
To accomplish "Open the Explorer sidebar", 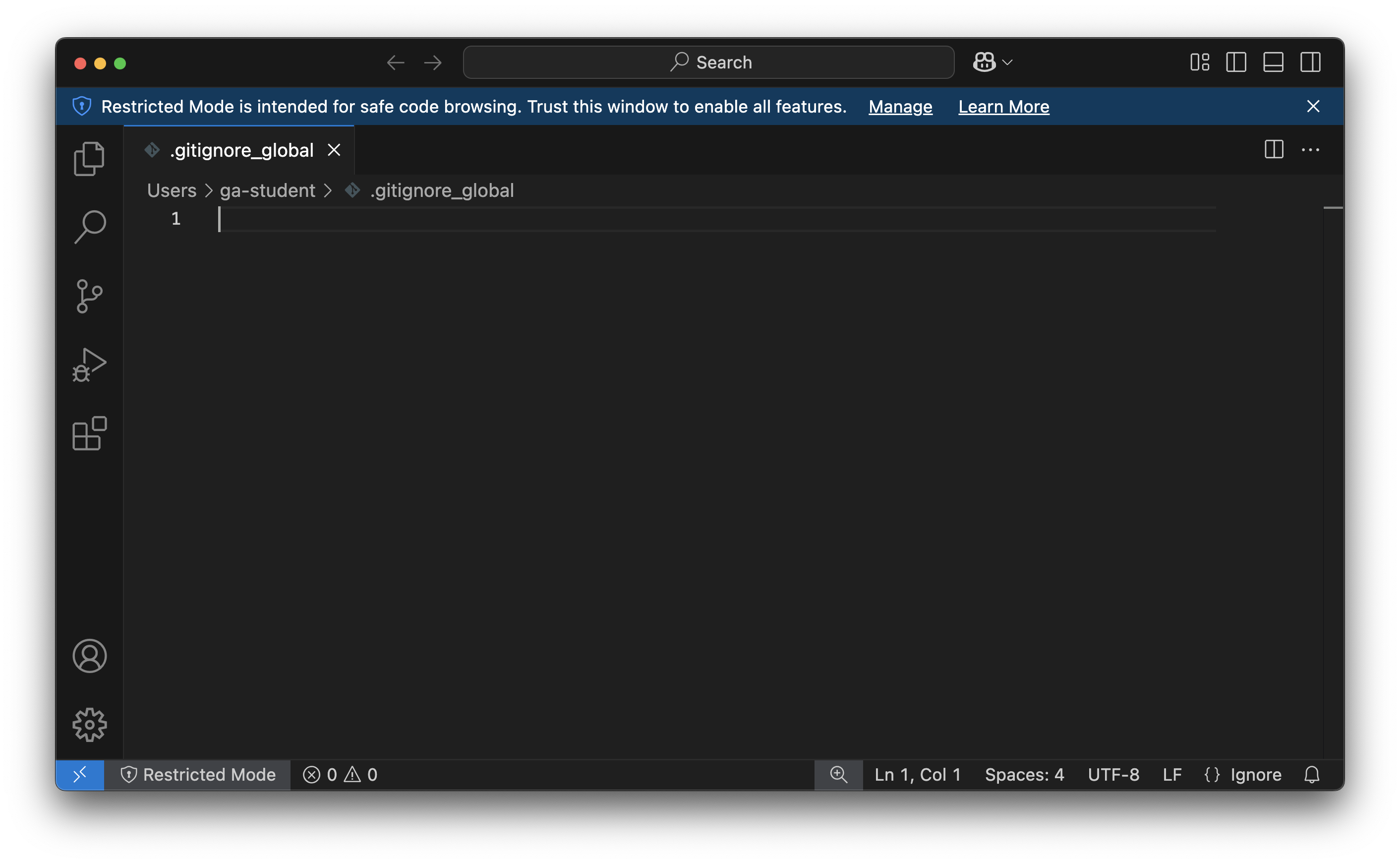I will pos(90,158).
